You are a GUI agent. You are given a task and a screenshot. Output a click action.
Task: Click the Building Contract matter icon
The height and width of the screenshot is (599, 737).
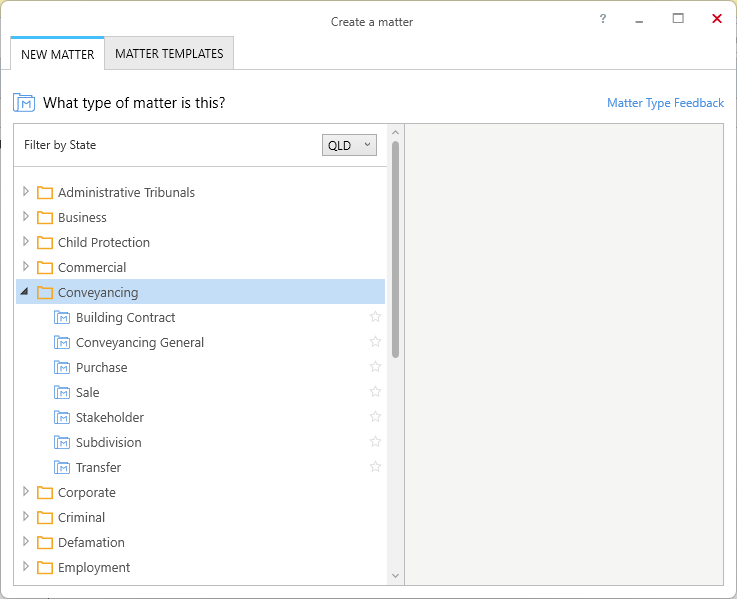pos(62,317)
